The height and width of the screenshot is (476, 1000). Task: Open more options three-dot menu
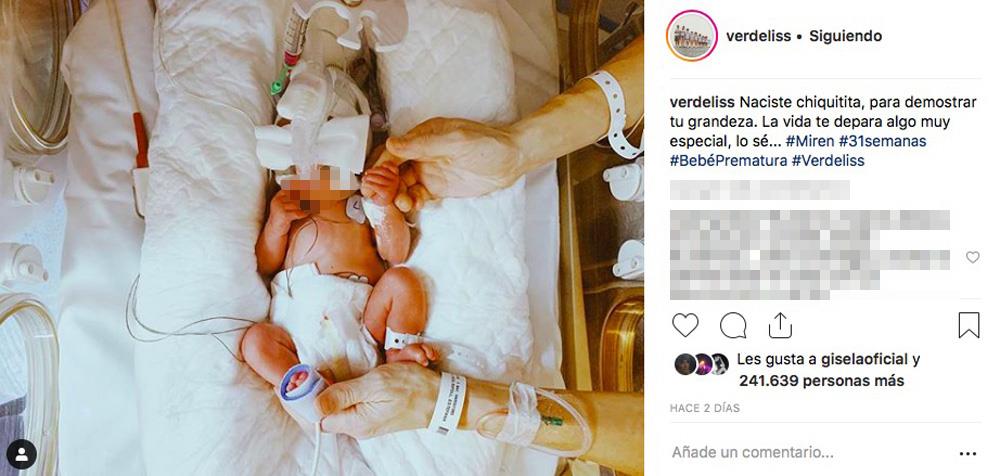(x=967, y=454)
